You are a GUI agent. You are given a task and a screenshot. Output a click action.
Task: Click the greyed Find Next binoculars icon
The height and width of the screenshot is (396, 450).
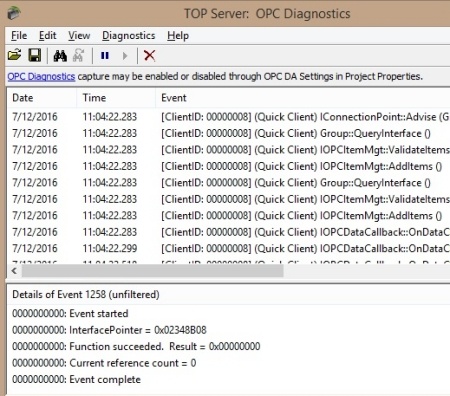(79, 55)
